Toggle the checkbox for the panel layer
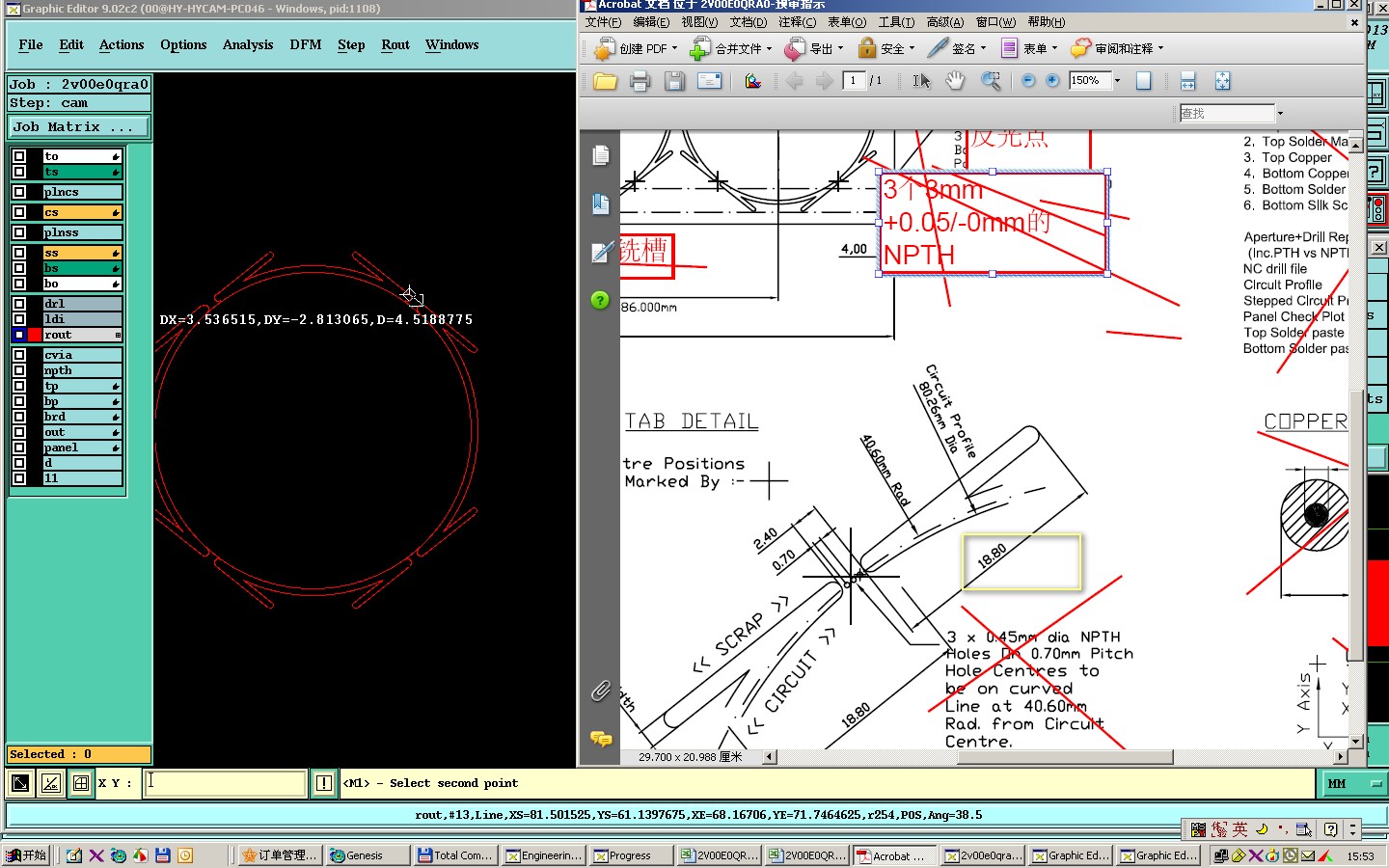Screen dimensions: 1389x868 pyautogui.click(x=19, y=448)
